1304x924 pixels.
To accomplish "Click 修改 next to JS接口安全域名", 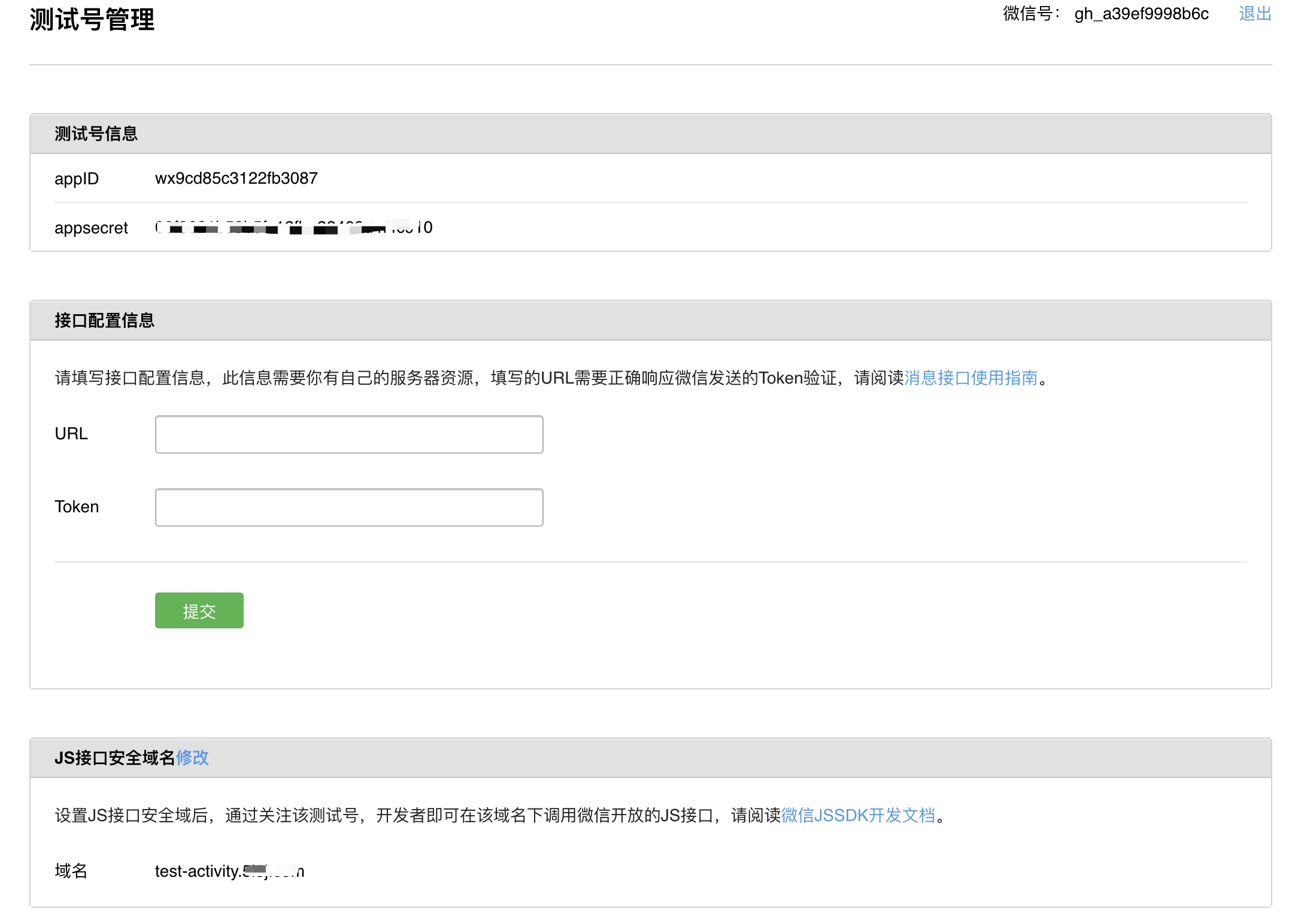I will 192,758.
